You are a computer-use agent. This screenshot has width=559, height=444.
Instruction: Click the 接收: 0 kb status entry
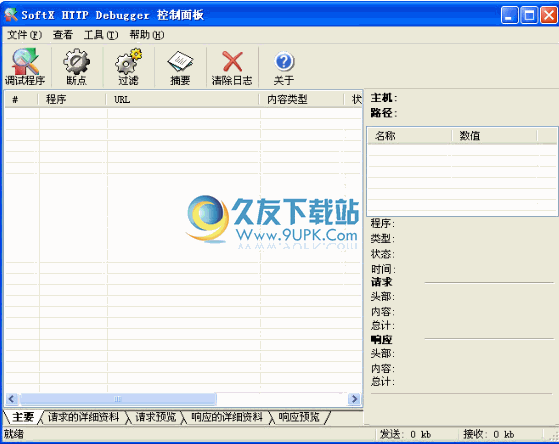(x=489, y=434)
